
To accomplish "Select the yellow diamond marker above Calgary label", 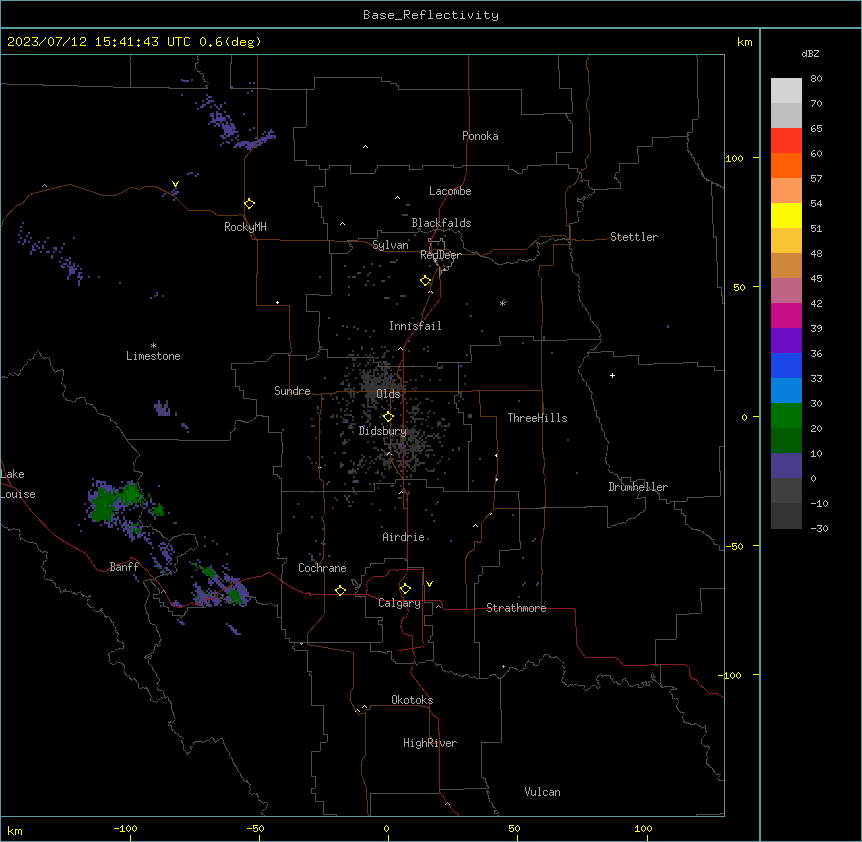I will coord(405,589).
